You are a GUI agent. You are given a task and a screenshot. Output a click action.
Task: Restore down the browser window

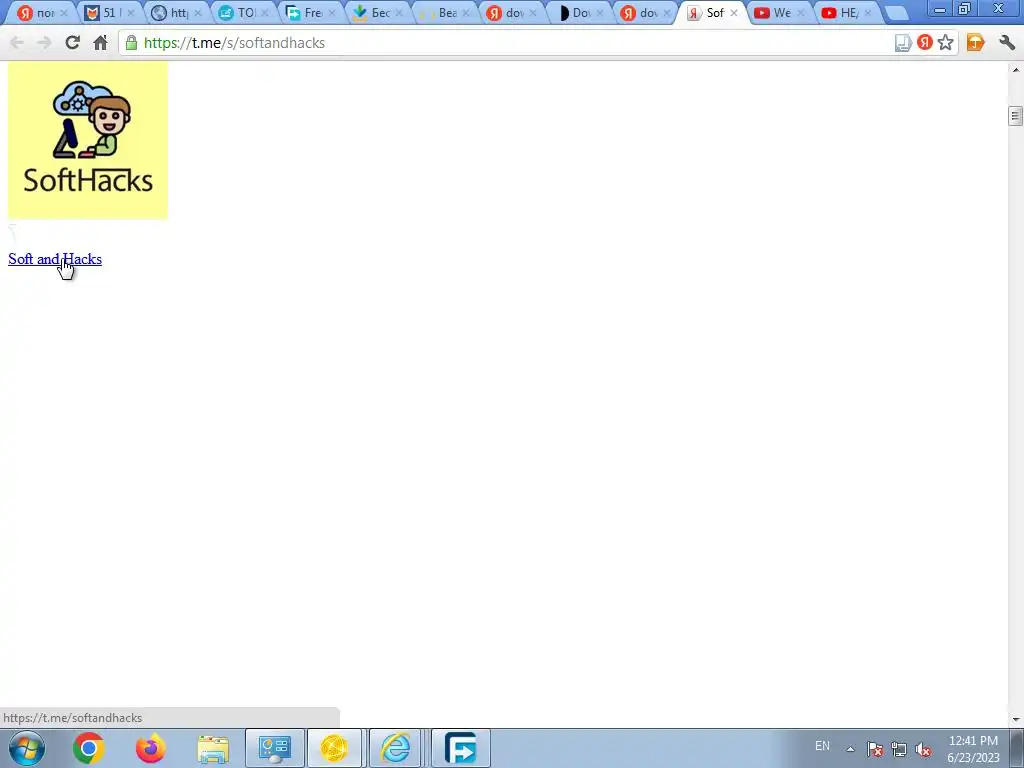pyautogui.click(x=965, y=9)
